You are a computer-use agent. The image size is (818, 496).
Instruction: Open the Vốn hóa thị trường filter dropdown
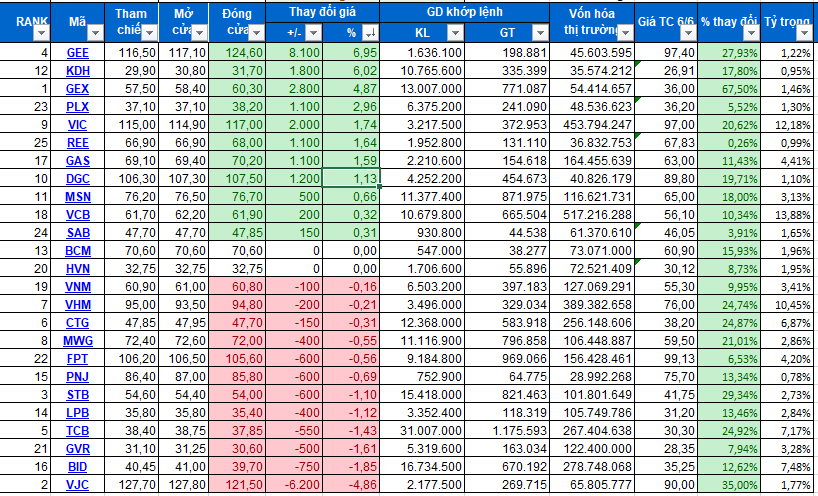coord(625,33)
